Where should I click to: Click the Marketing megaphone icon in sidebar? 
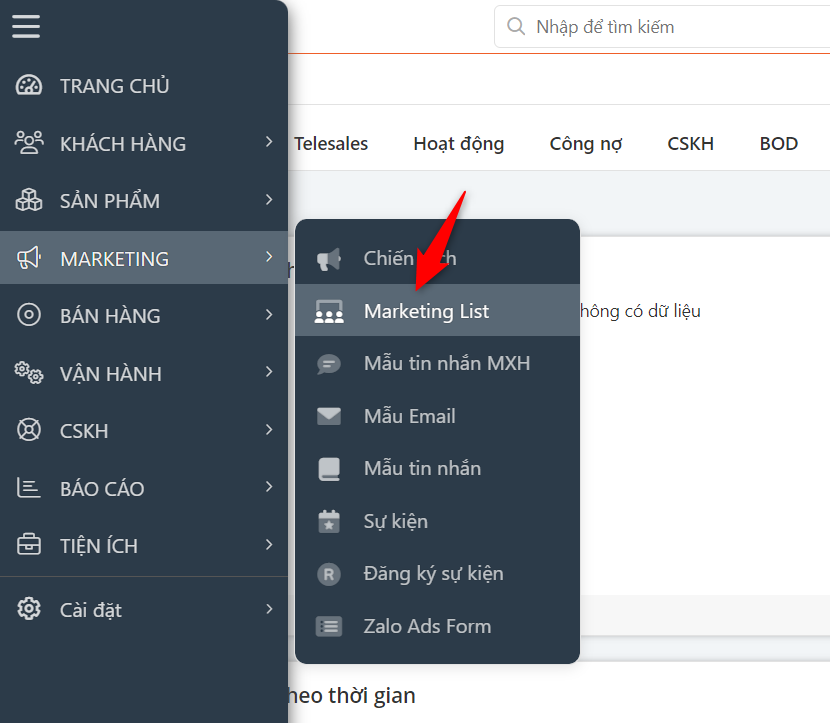click(28, 258)
